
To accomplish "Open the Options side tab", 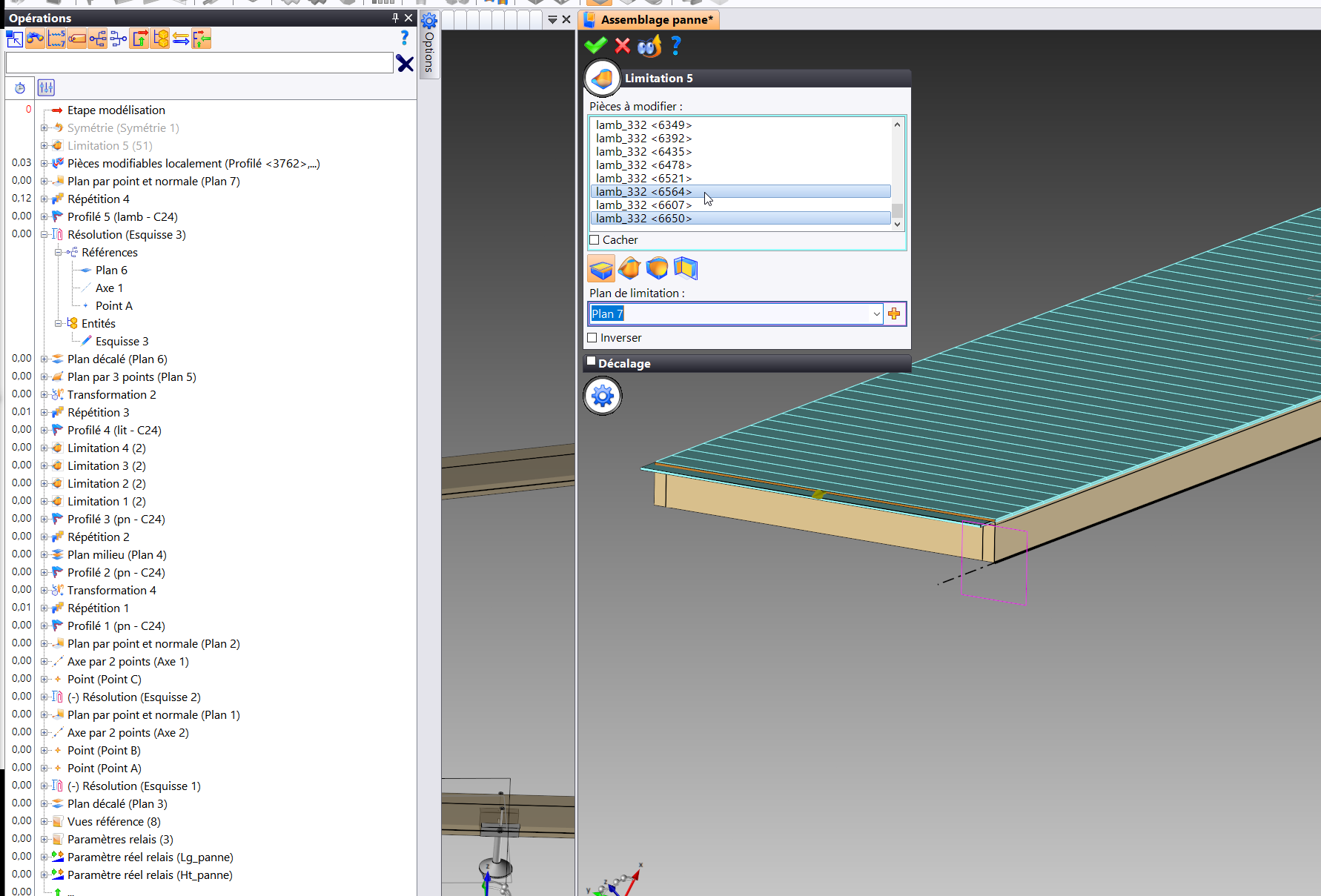I will 428,43.
